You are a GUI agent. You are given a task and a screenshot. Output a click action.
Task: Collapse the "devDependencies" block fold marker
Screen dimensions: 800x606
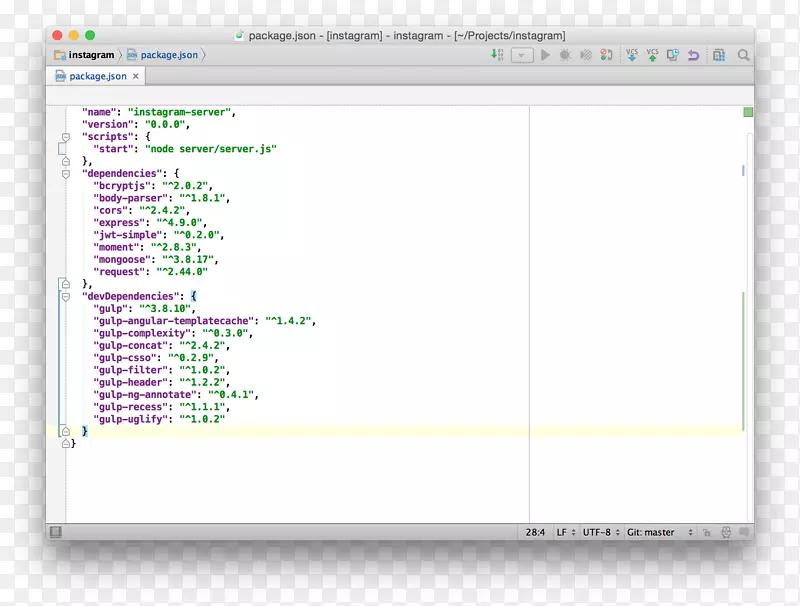coord(66,296)
